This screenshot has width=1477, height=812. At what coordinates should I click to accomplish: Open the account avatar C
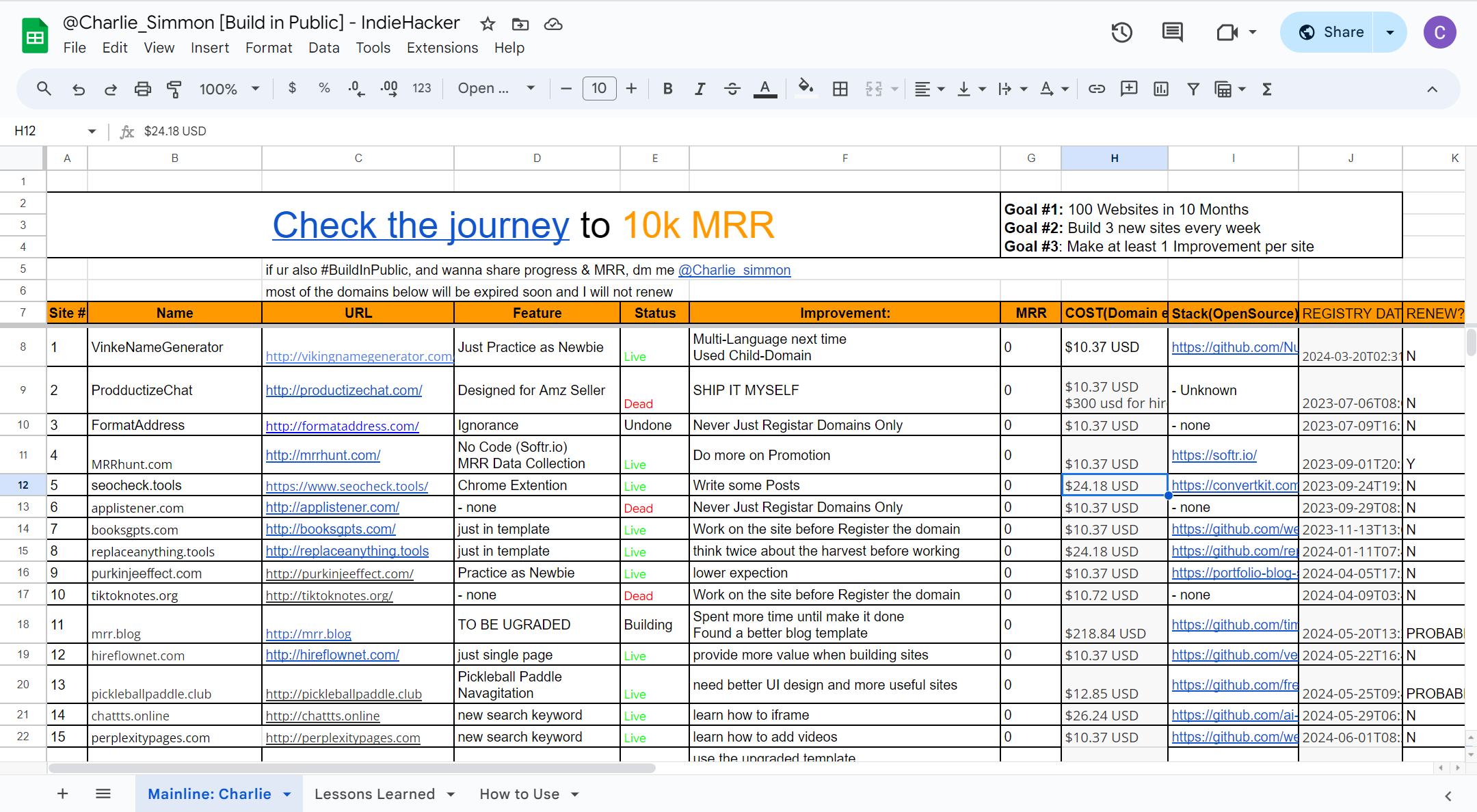[x=1440, y=32]
